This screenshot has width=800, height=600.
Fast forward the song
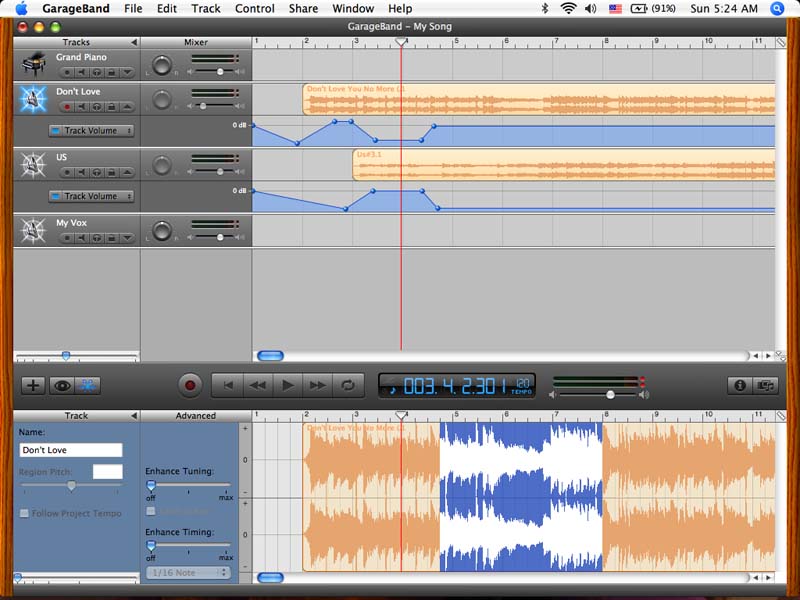[317, 385]
